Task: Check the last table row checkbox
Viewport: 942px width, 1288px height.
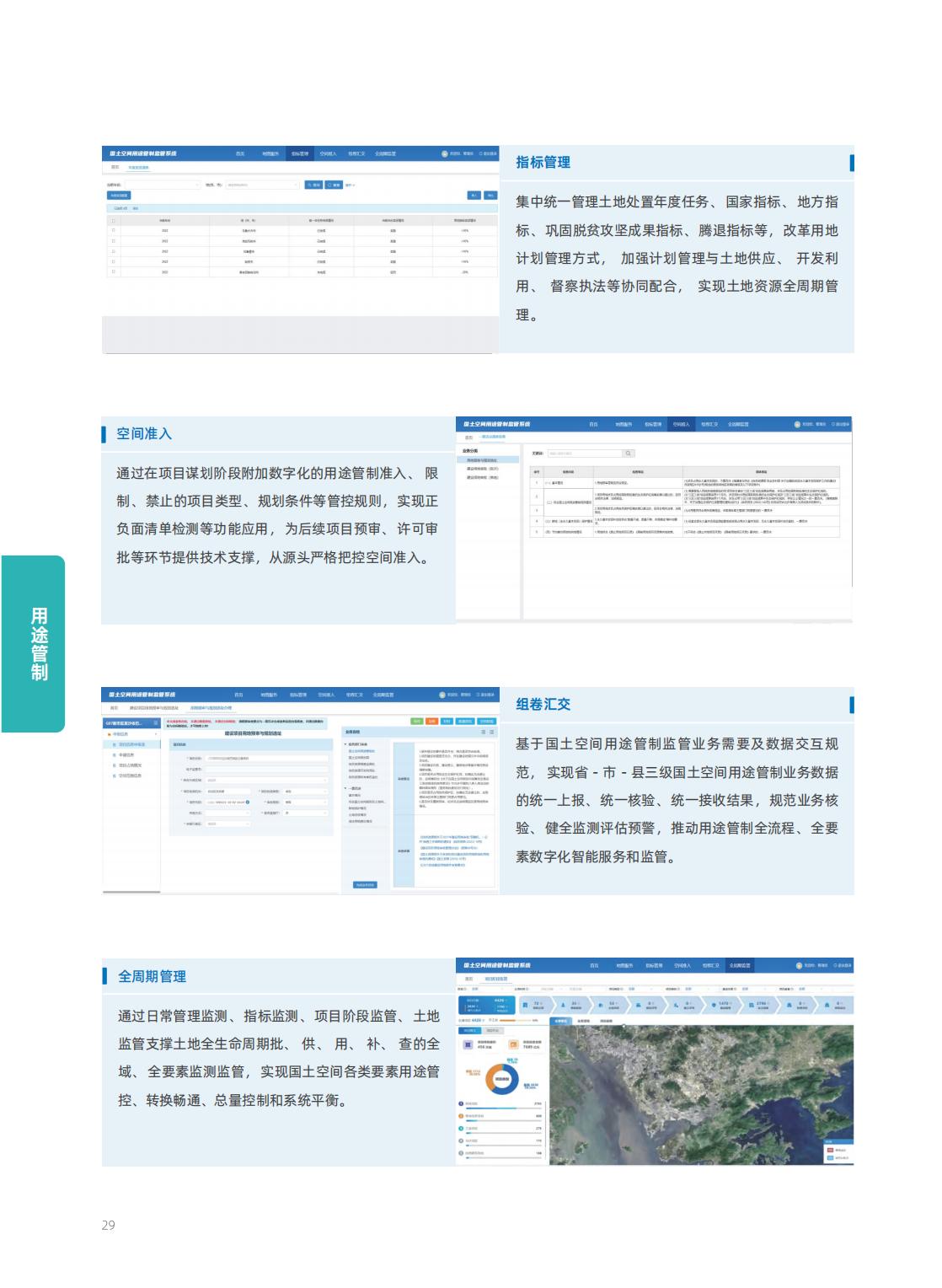Action: tap(114, 272)
